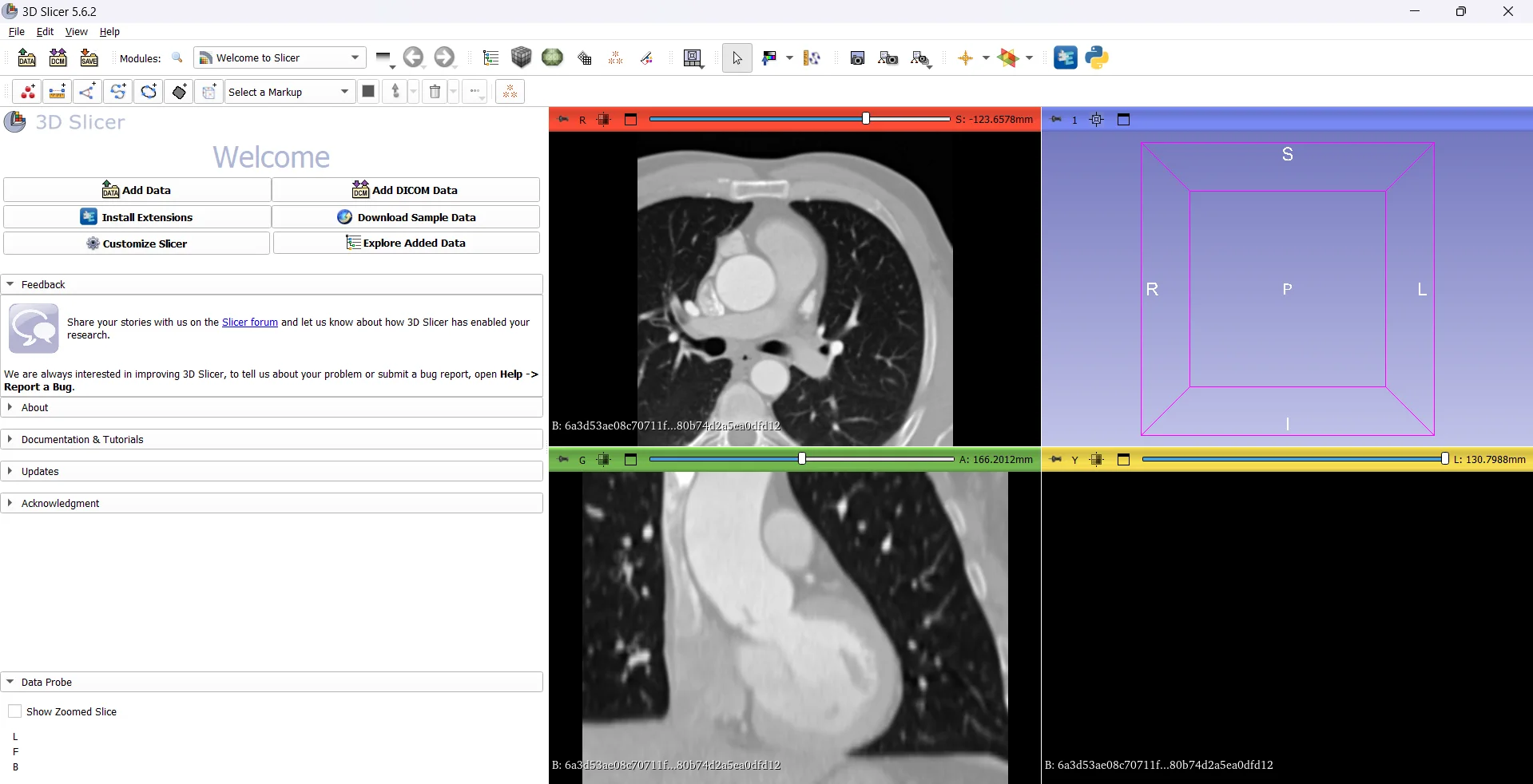Open the View menu
1533x784 pixels.
click(x=76, y=32)
